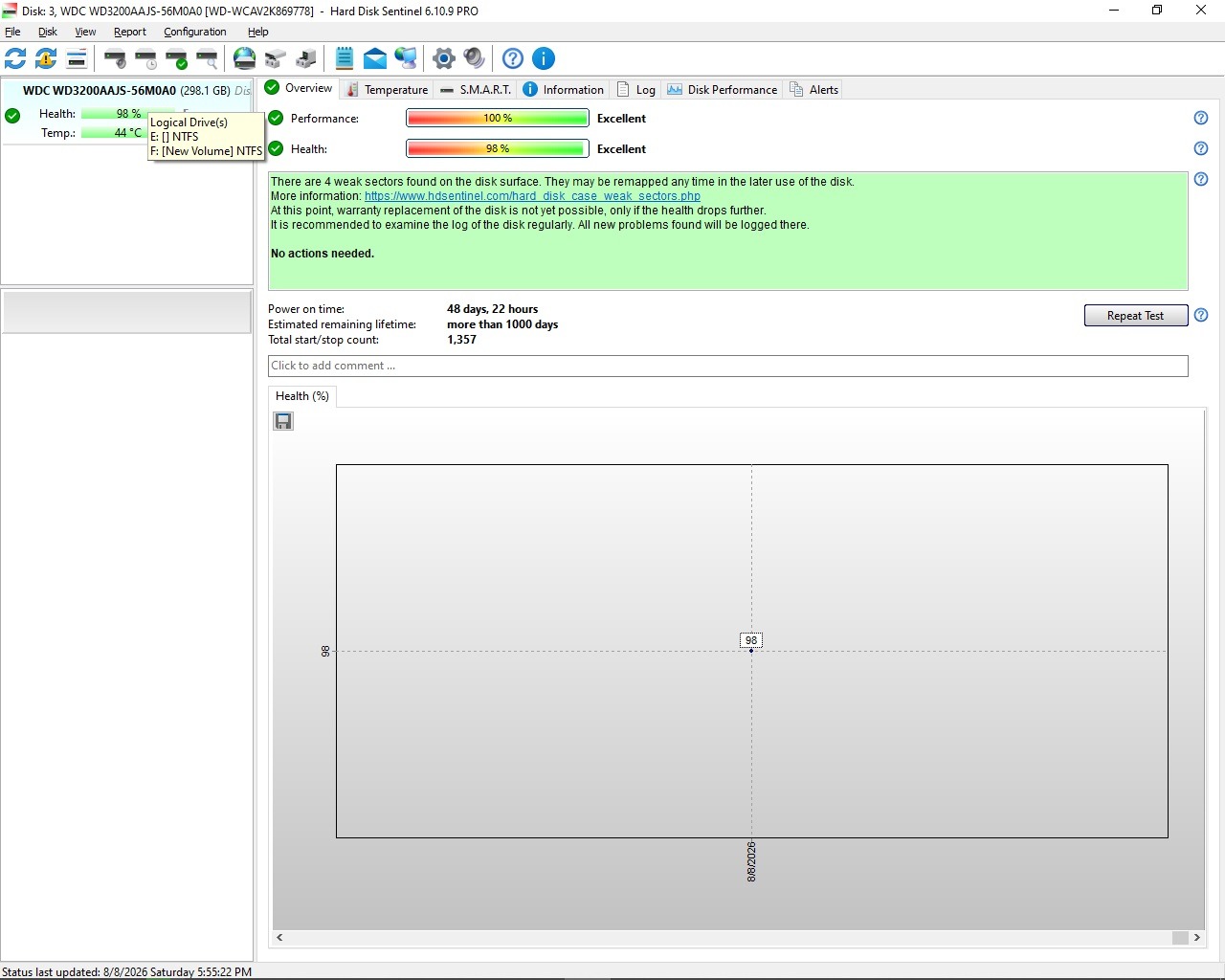Click the help icon beside the green status box
This screenshot has height=980, width=1225.
1201,179
